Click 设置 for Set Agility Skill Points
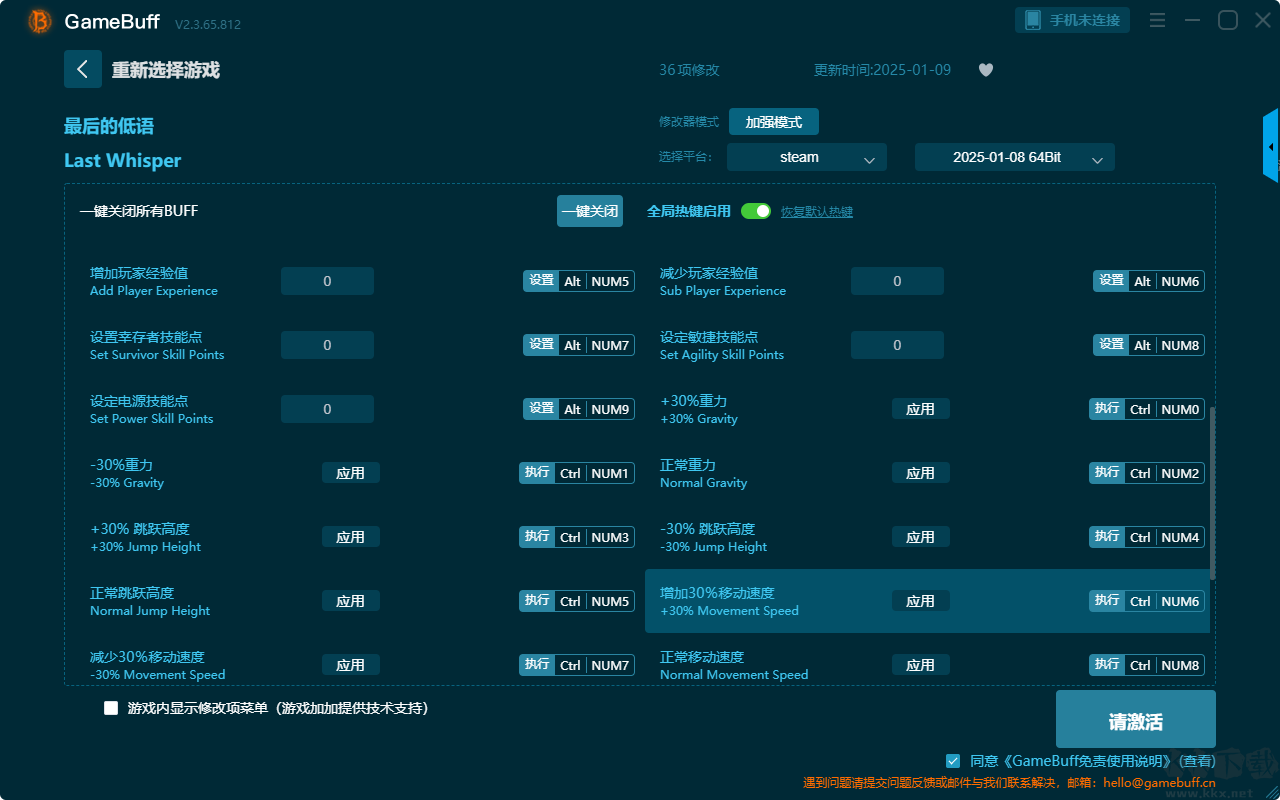This screenshot has width=1280, height=800. [x=1111, y=345]
